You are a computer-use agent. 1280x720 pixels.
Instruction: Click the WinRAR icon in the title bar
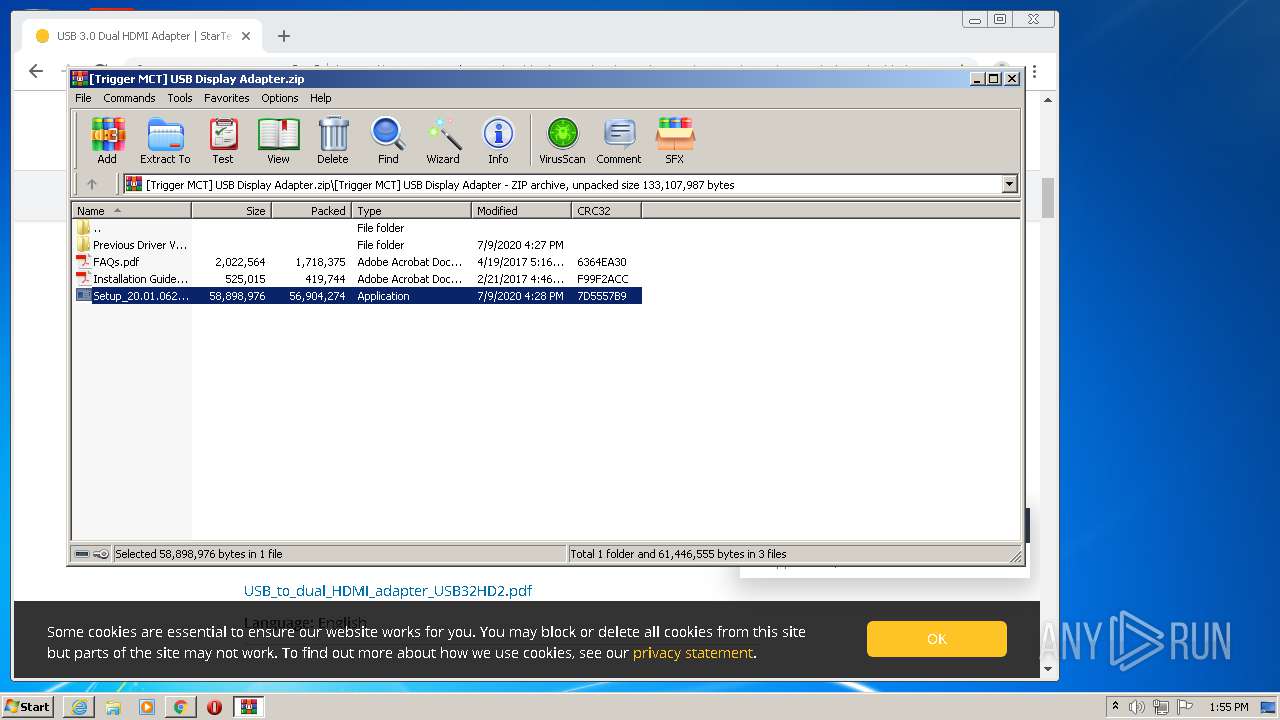tap(80, 78)
